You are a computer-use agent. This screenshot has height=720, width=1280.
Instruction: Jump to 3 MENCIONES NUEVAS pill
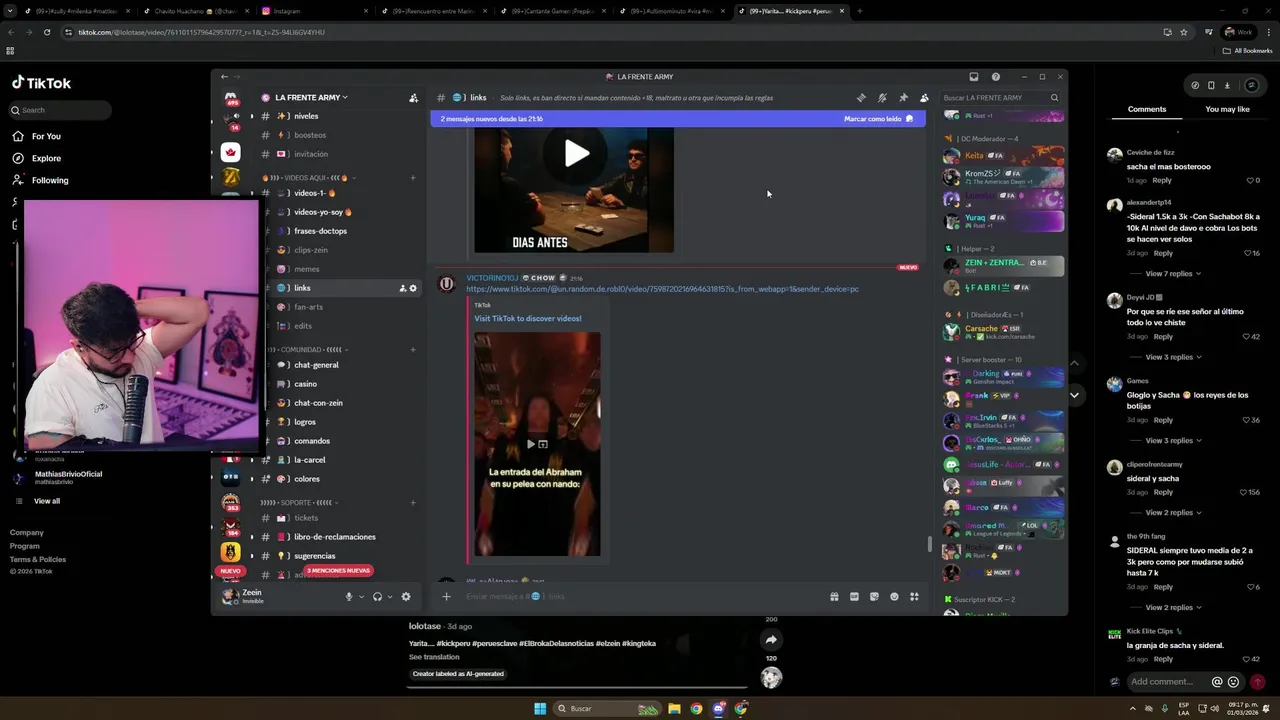pyautogui.click(x=338, y=571)
